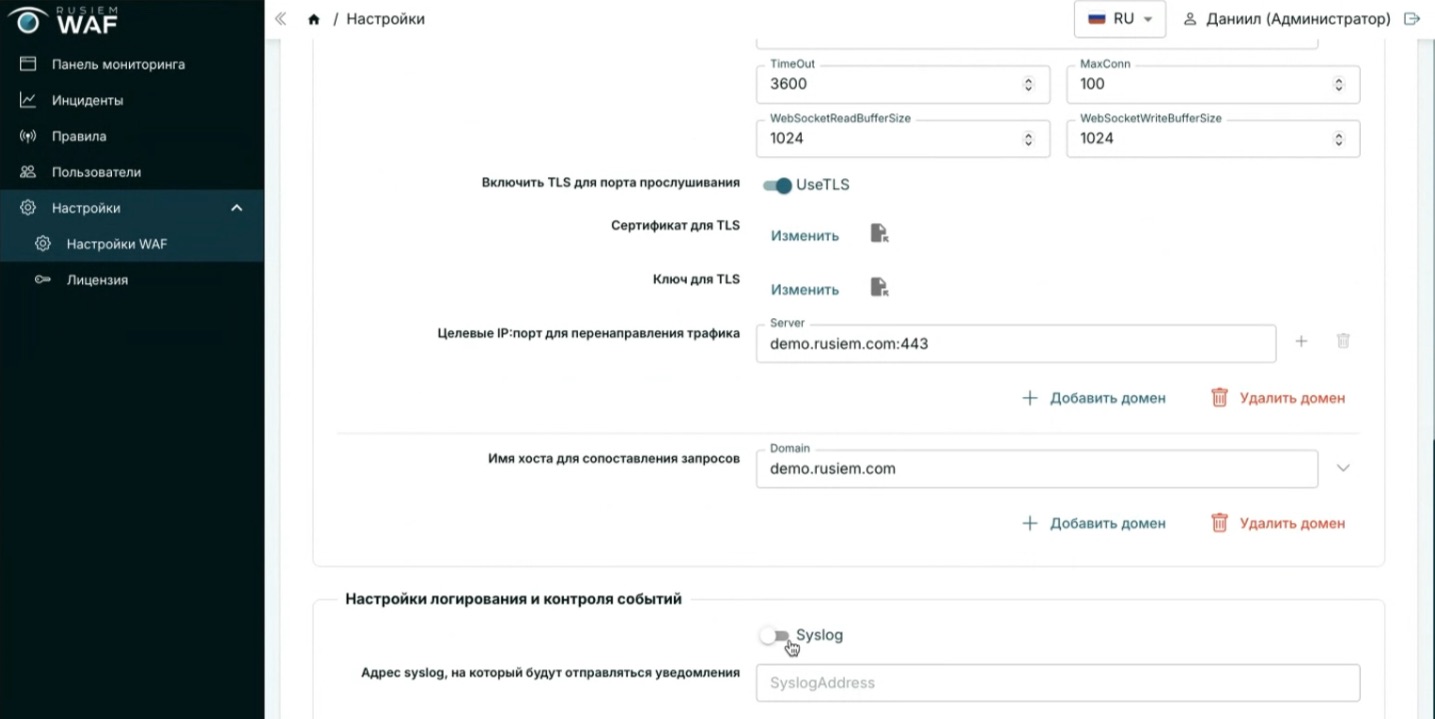Image resolution: width=1435 pixels, height=719 pixels.
Task: Click trash icon next to Server field
Action: click(x=1343, y=341)
